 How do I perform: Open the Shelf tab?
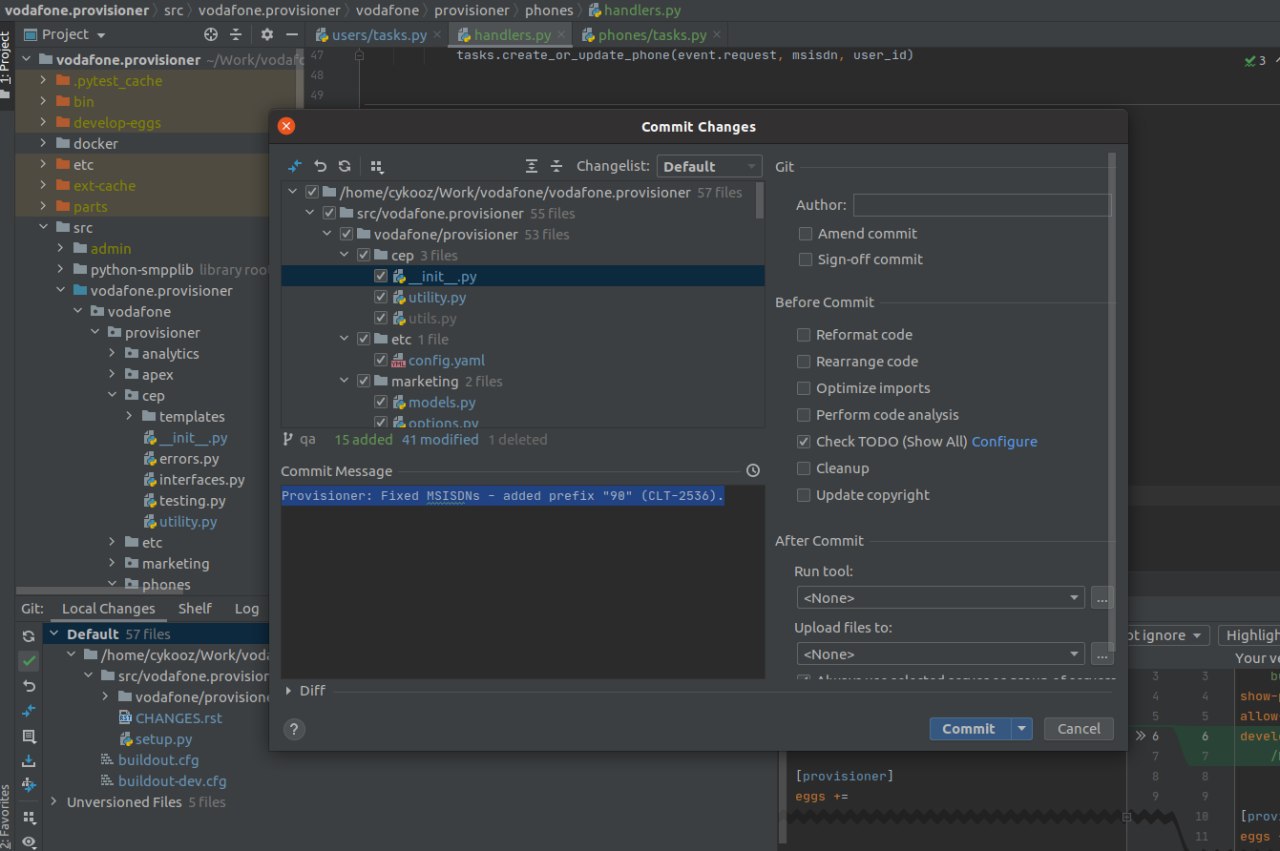point(195,608)
